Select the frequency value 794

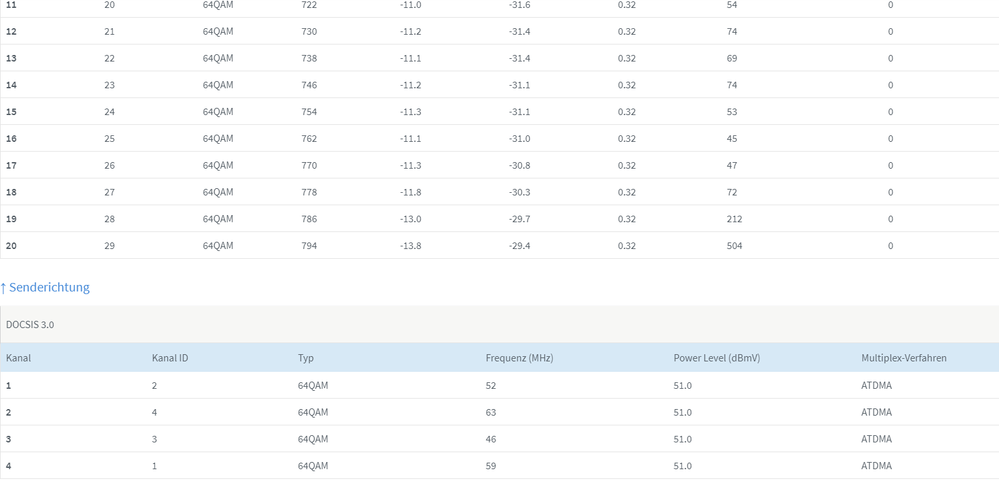point(309,245)
